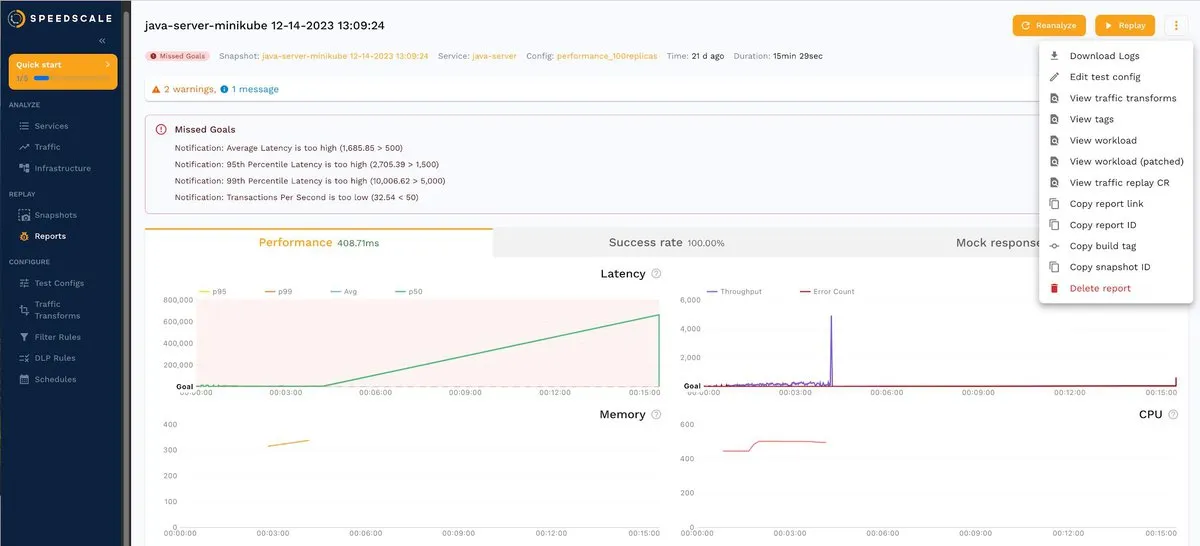
Task: Click the Copy build tag icon
Action: coord(1054,246)
